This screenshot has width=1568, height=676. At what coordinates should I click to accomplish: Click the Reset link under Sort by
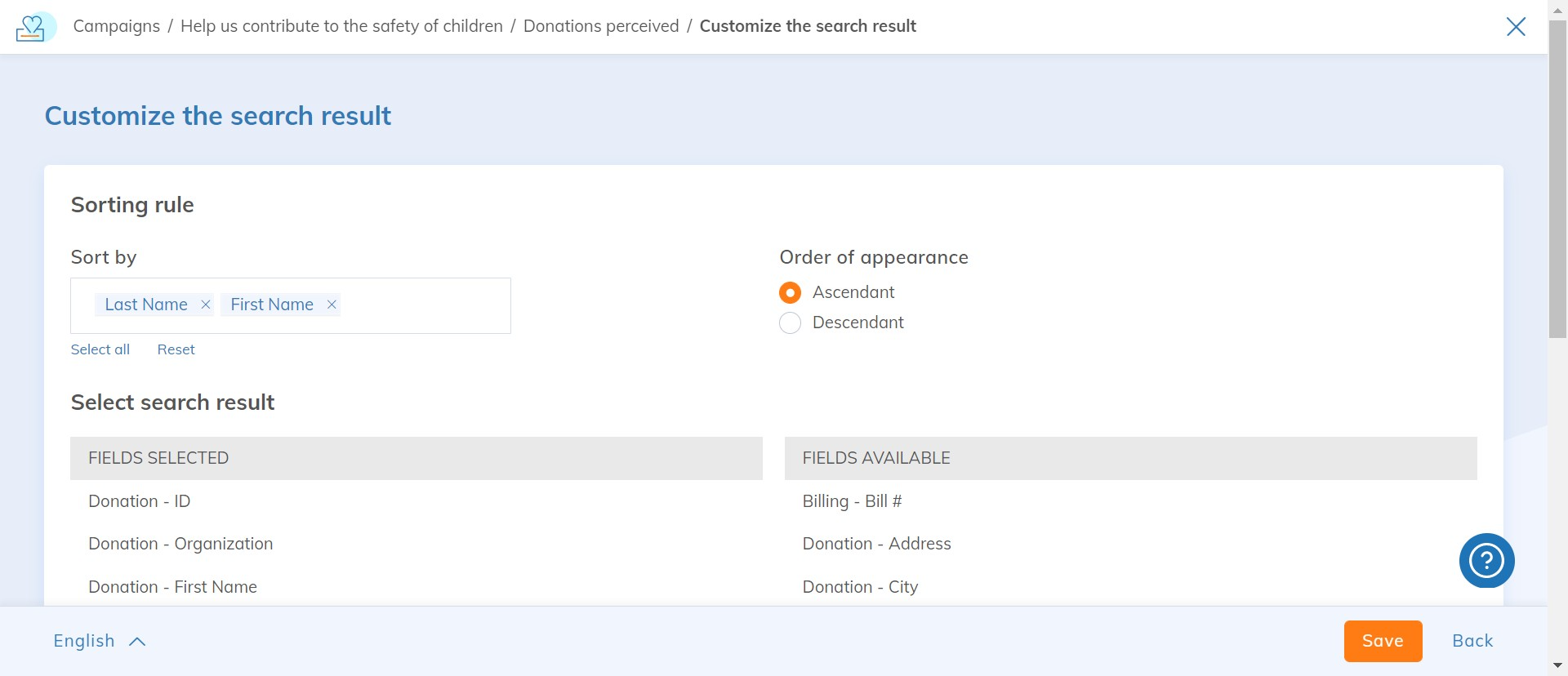(176, 349)
